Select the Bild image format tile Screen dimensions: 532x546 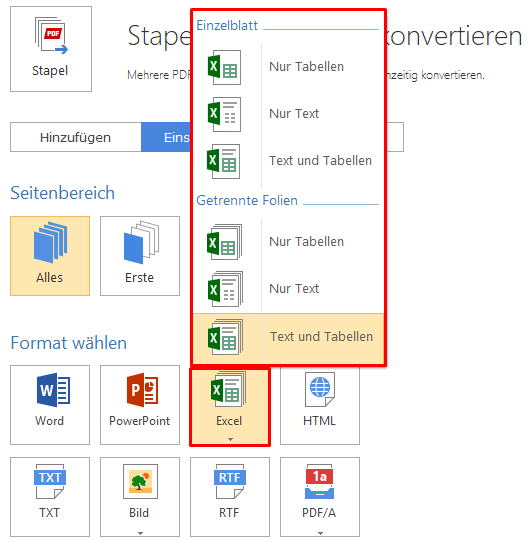[x=140, y=497]
